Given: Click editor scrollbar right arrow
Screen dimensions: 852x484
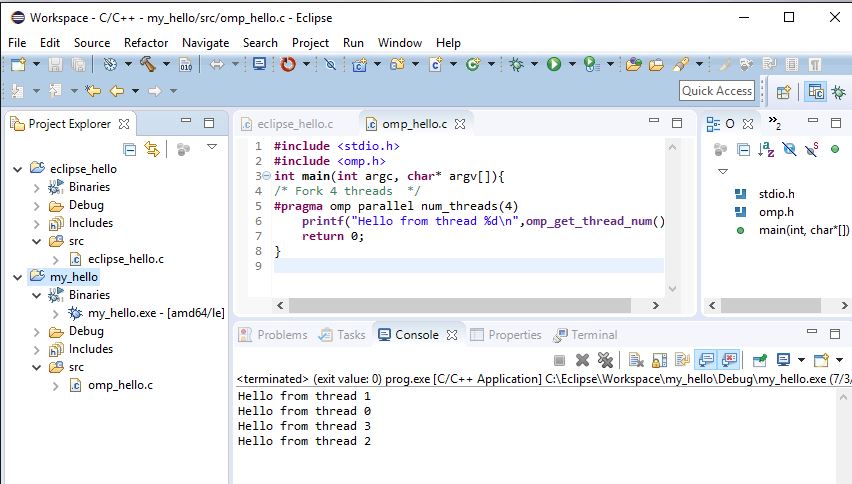Looking at the screenshot, I should click(x=656, y=305).
